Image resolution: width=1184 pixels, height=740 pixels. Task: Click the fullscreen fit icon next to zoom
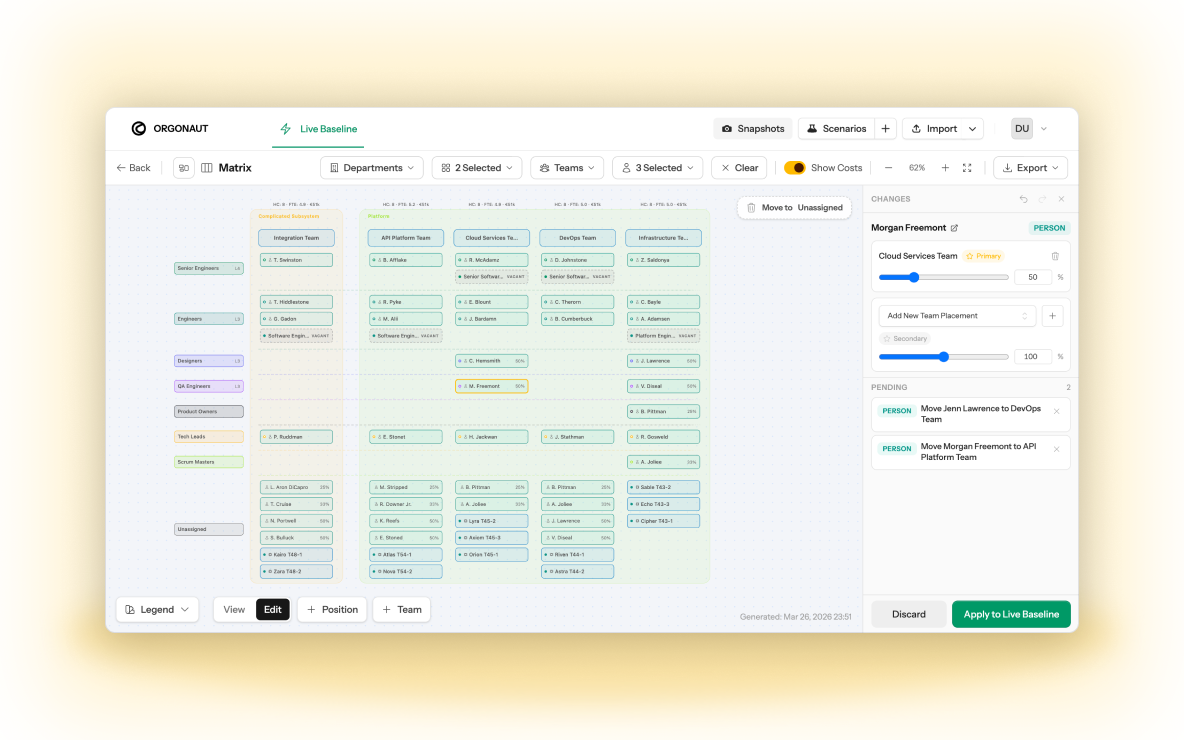click(x=967, y=168)
